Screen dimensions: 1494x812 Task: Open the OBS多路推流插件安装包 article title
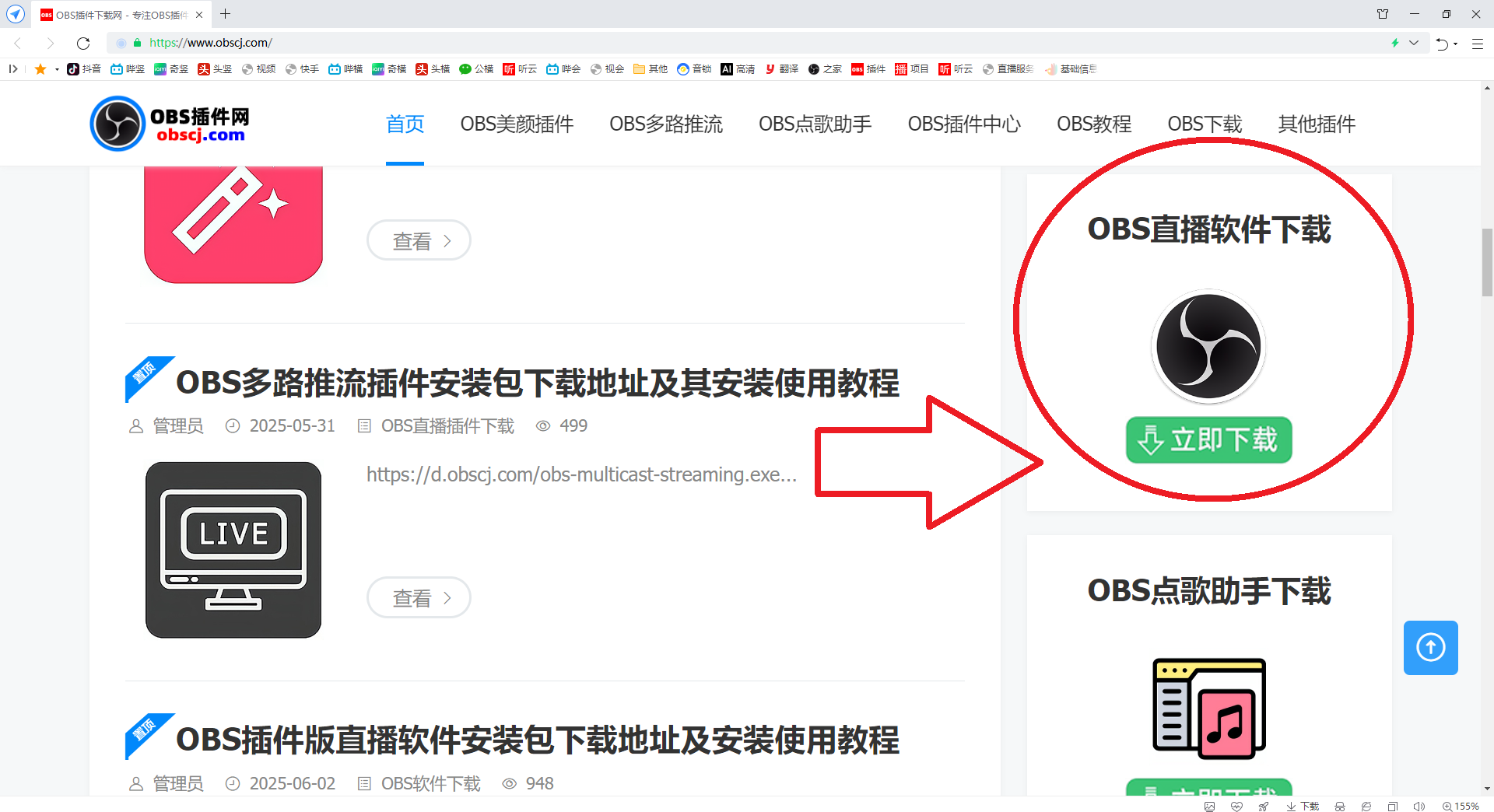537,383
